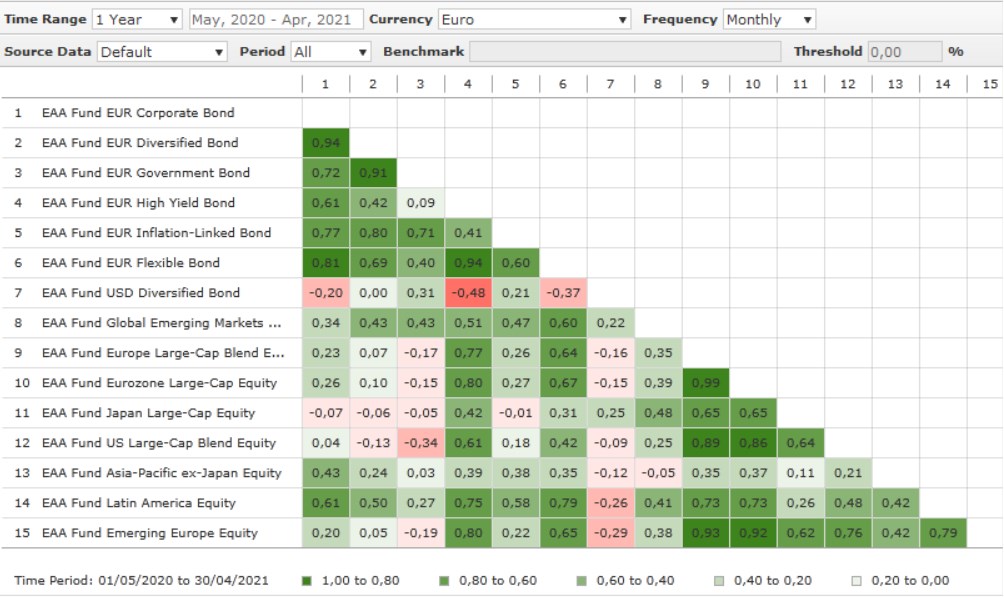The image size is (1004, 597).
Task: Select EAA Fund Japan Large-Cap Equity row
Action: 148,413
